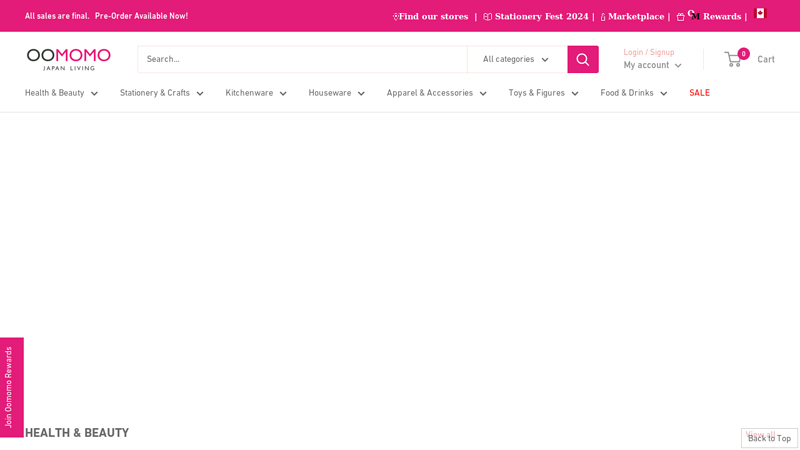
Task: Click the cart item count badge
Action: pos(743,54)
